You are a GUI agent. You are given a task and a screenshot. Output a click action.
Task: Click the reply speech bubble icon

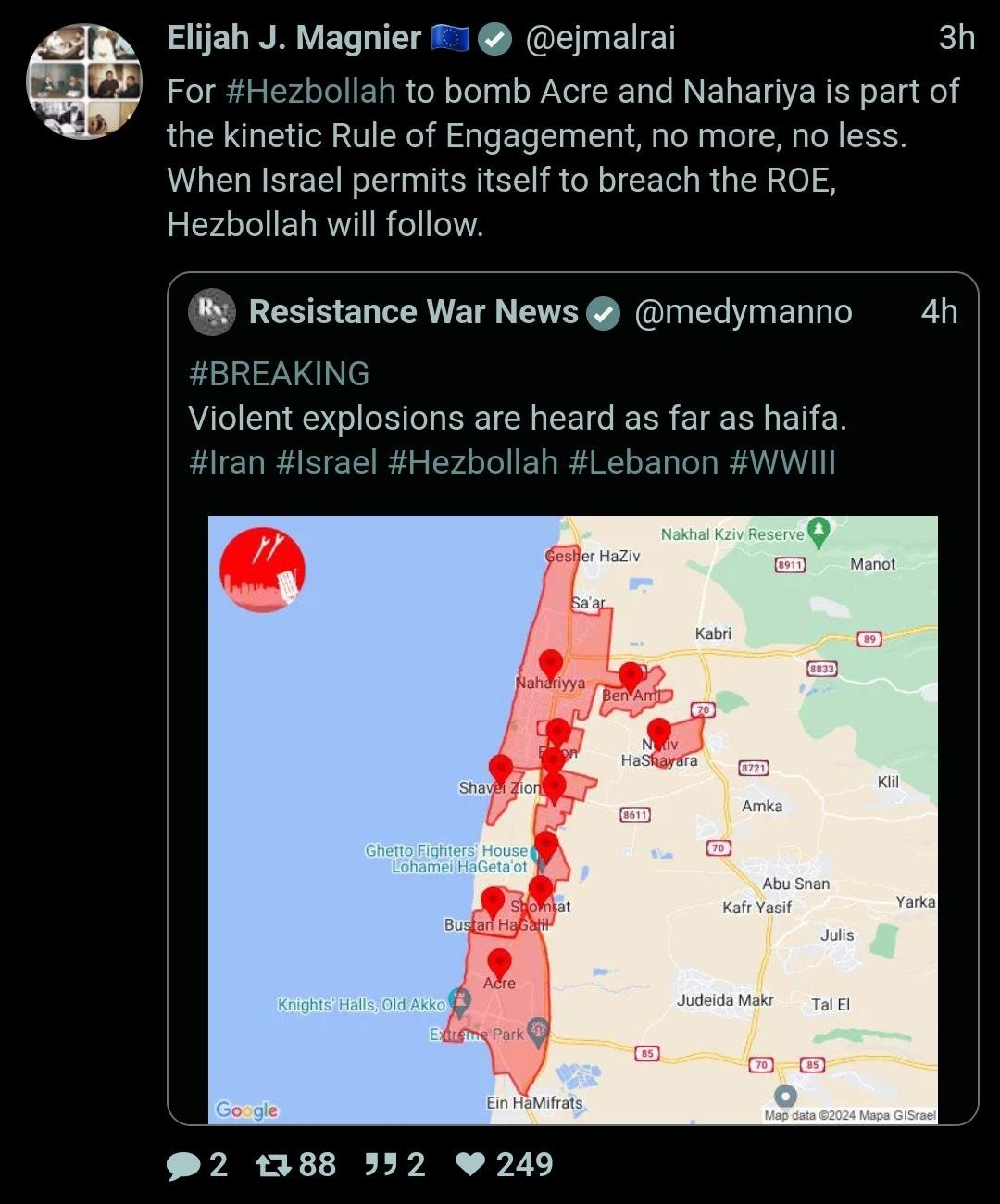point(182,1165)
